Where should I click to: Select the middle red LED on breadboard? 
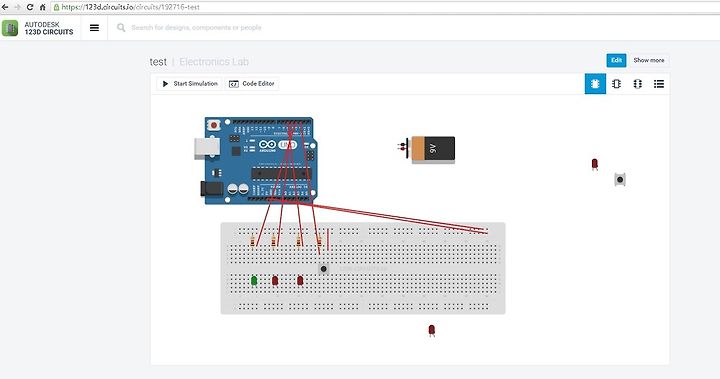(x=275, y=281)
